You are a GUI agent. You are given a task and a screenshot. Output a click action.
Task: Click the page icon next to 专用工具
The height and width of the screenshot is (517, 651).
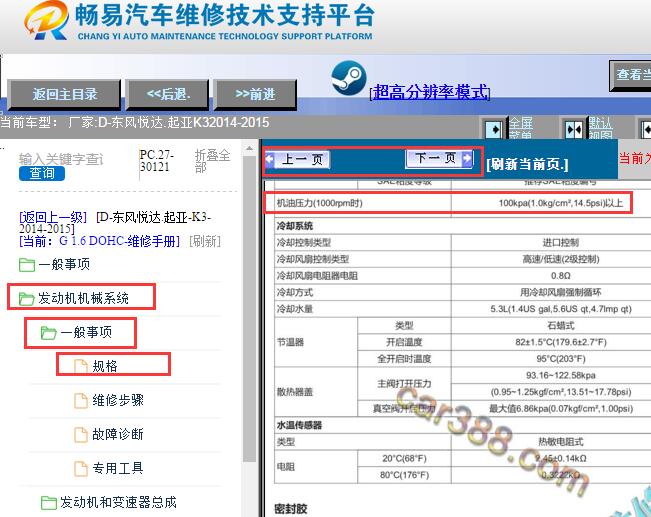81,468
